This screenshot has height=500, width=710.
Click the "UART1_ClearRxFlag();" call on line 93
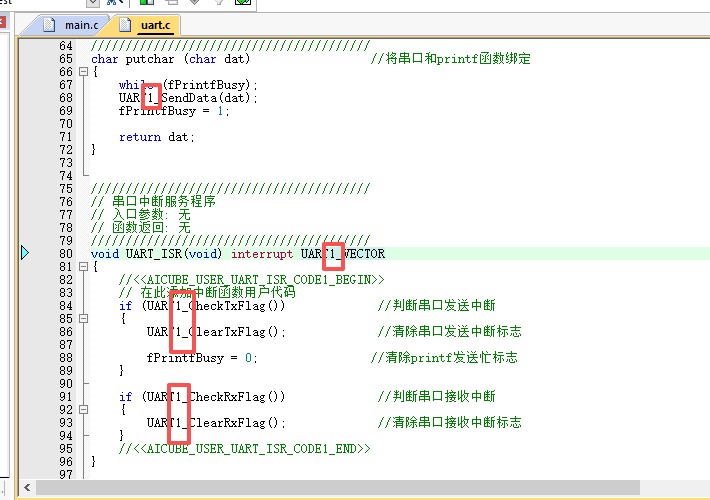point(216,423)
